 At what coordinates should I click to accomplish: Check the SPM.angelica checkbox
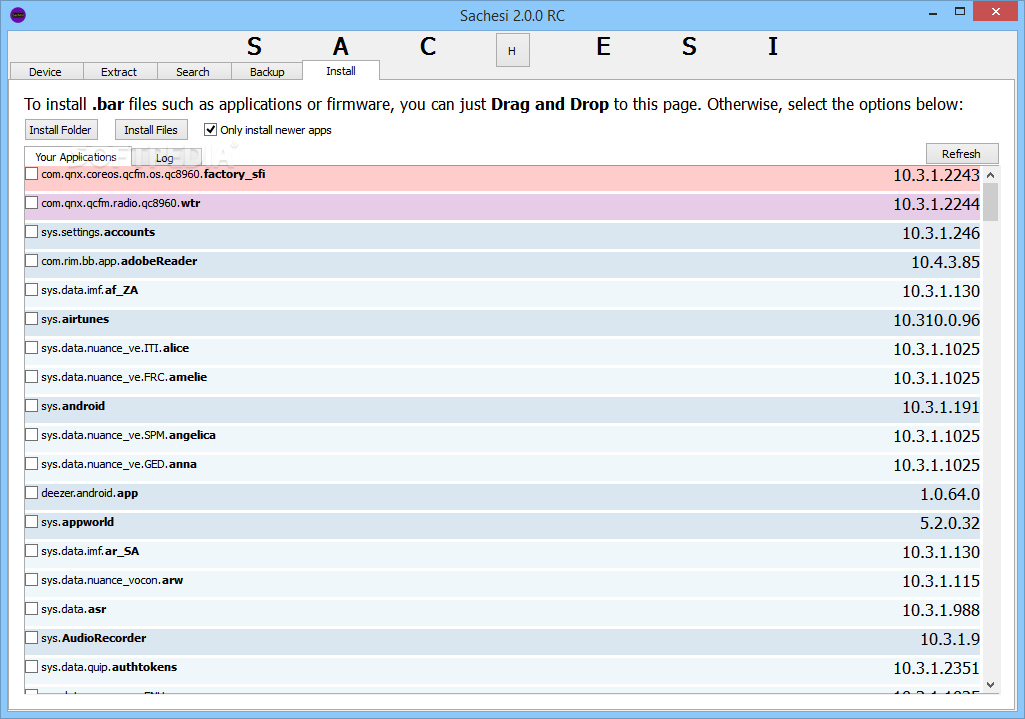pos(31,435)
